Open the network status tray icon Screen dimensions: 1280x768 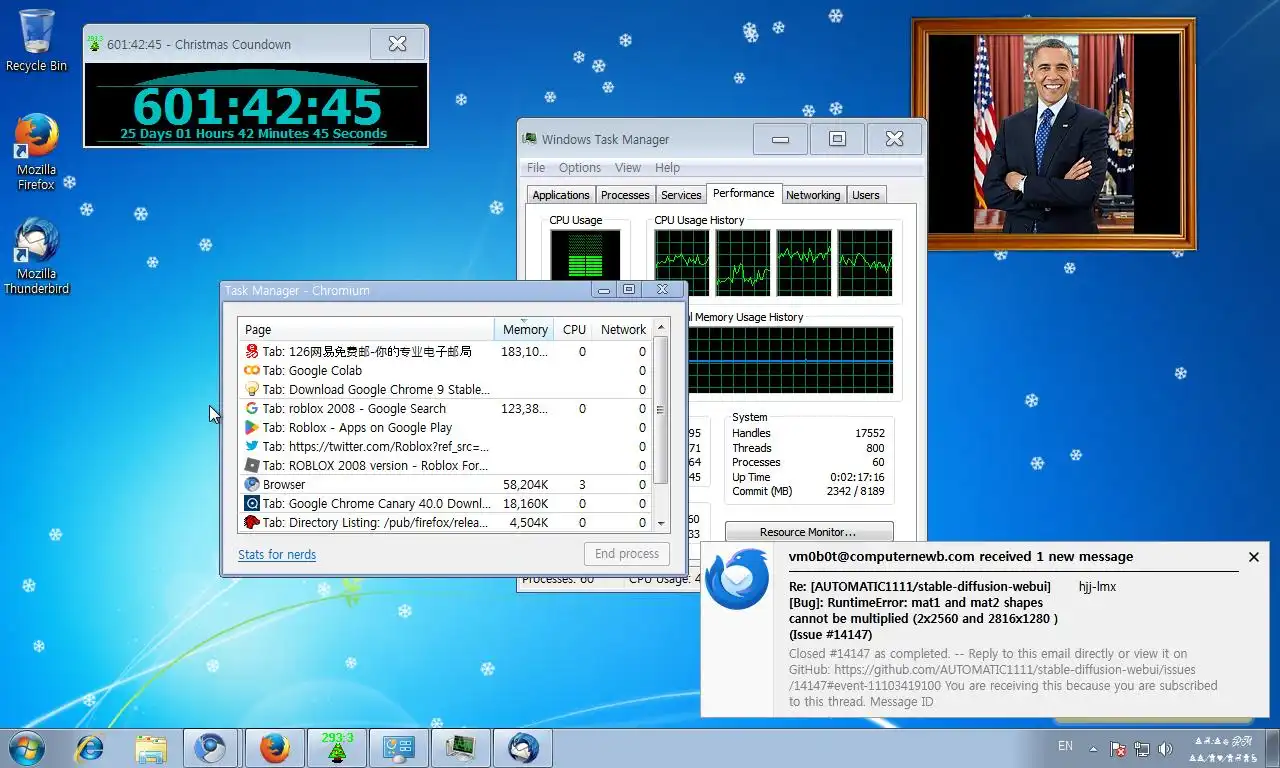[1142, 749]
